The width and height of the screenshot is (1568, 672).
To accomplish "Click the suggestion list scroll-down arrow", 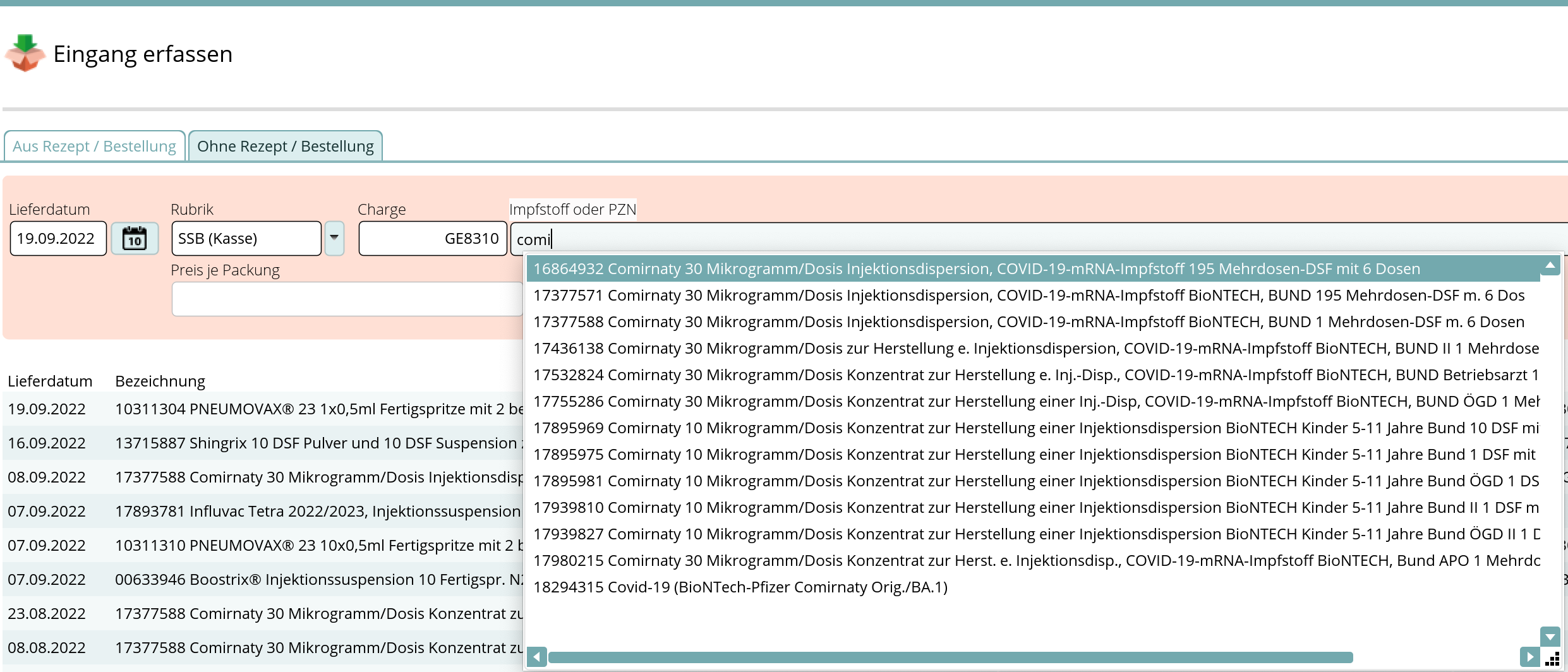I will point(1550,637).
